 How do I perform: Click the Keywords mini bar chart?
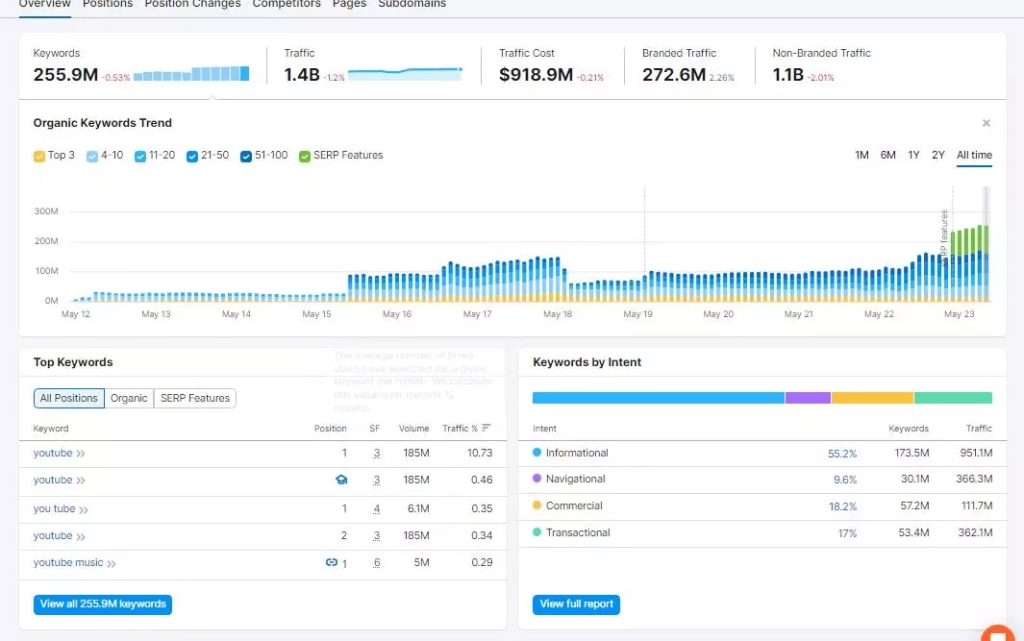tap(191, 73)
